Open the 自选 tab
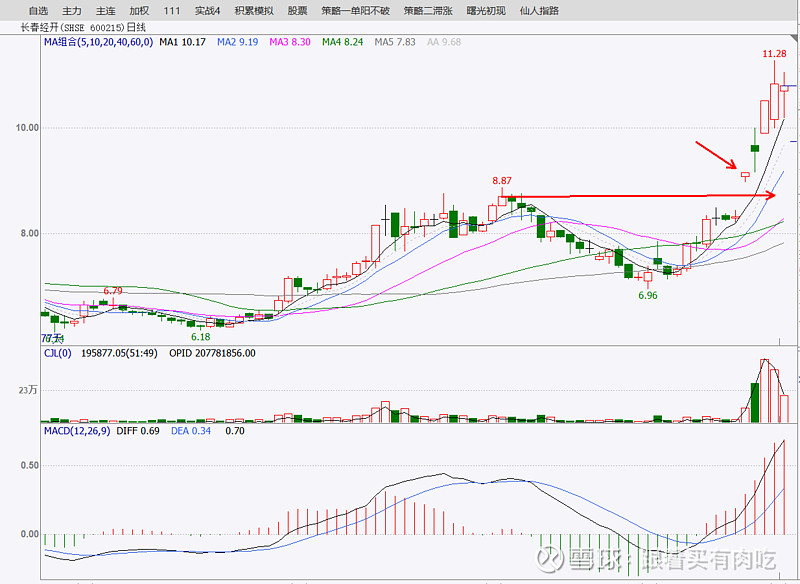 pos(38,11)
